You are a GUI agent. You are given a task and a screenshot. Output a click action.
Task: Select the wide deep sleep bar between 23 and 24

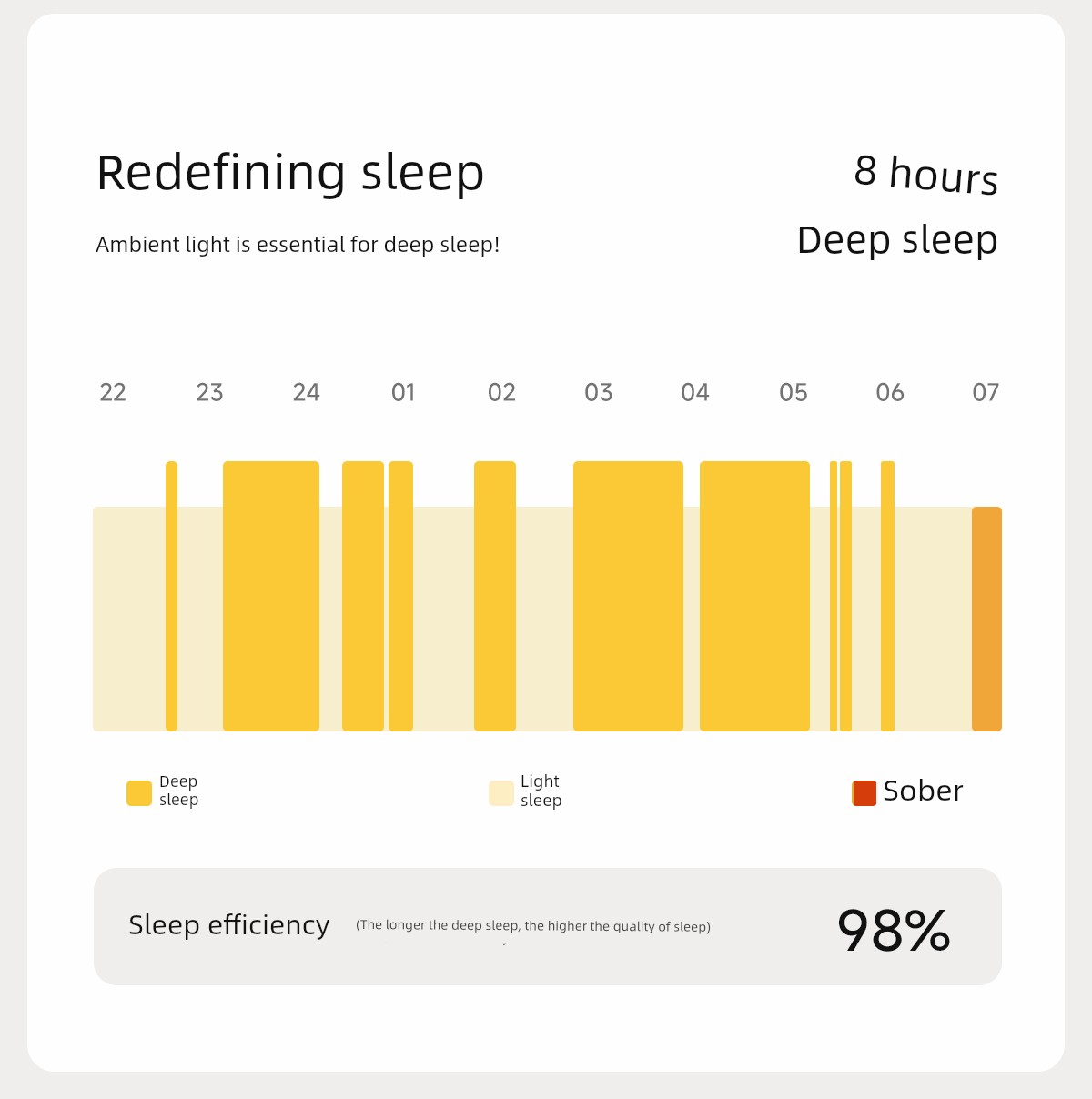click(x=271, y=596)
